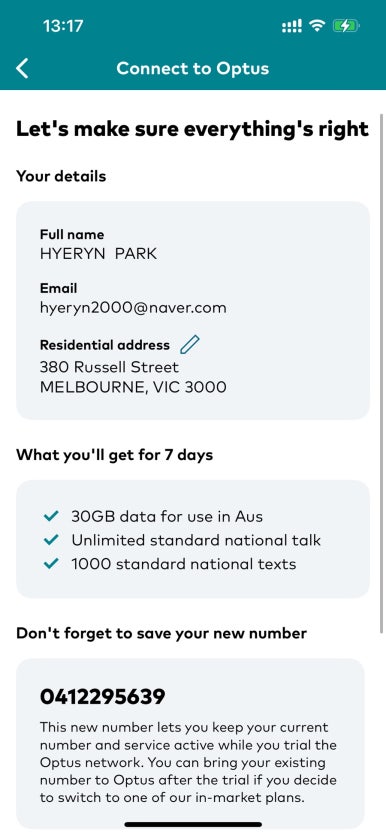Tap the 380 Russell Street address line
Screen dimensions: 386x835
(x=109, y=367)
